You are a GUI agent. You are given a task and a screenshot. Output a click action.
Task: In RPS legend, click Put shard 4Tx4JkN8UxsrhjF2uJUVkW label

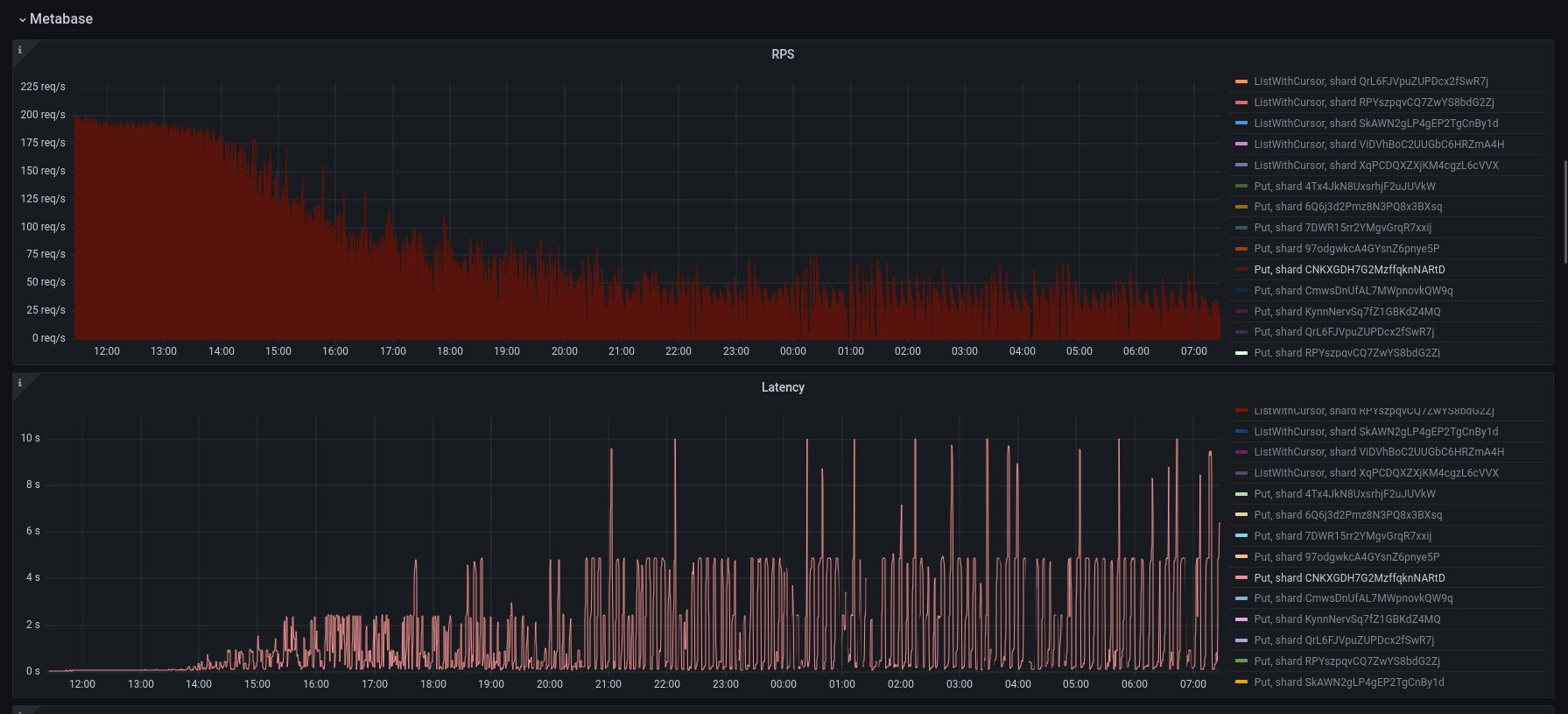[1344, 187]
